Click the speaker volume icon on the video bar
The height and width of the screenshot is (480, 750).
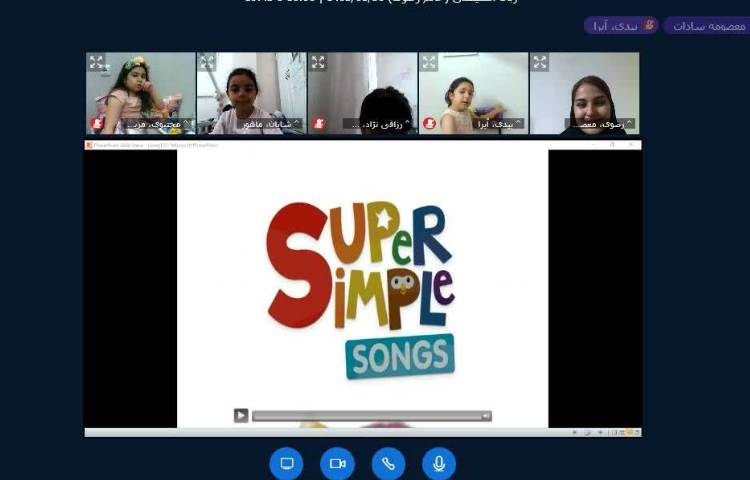486,416
